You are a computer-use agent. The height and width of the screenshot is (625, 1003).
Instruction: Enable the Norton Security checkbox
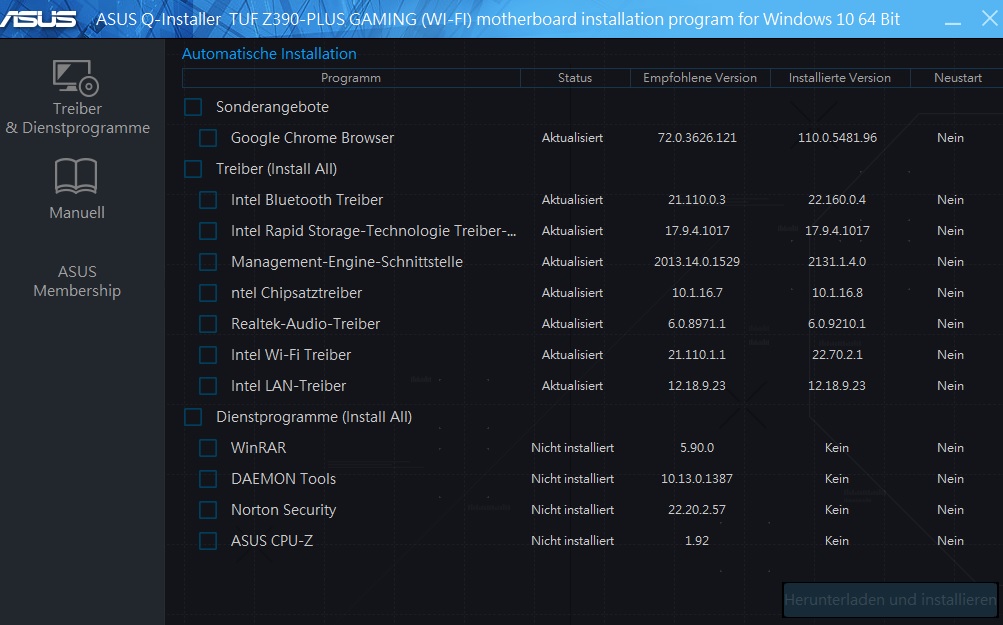pyautogui.click(x=208, y=510)
